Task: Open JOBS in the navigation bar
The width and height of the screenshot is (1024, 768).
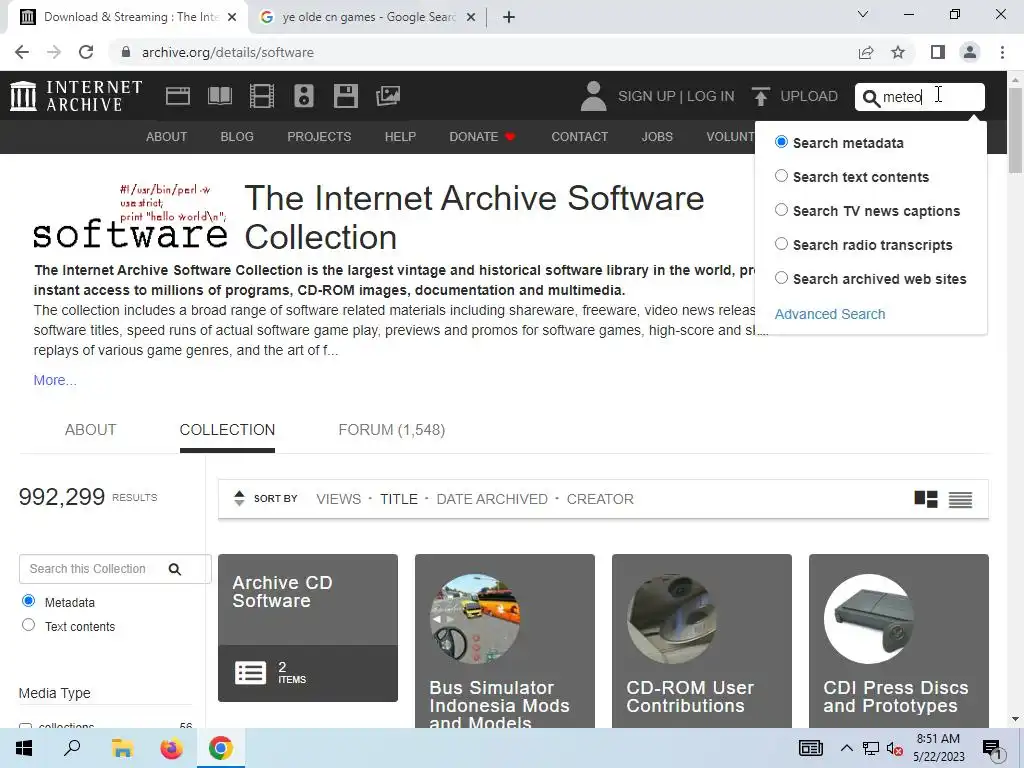Action: [x=657, y=136]
